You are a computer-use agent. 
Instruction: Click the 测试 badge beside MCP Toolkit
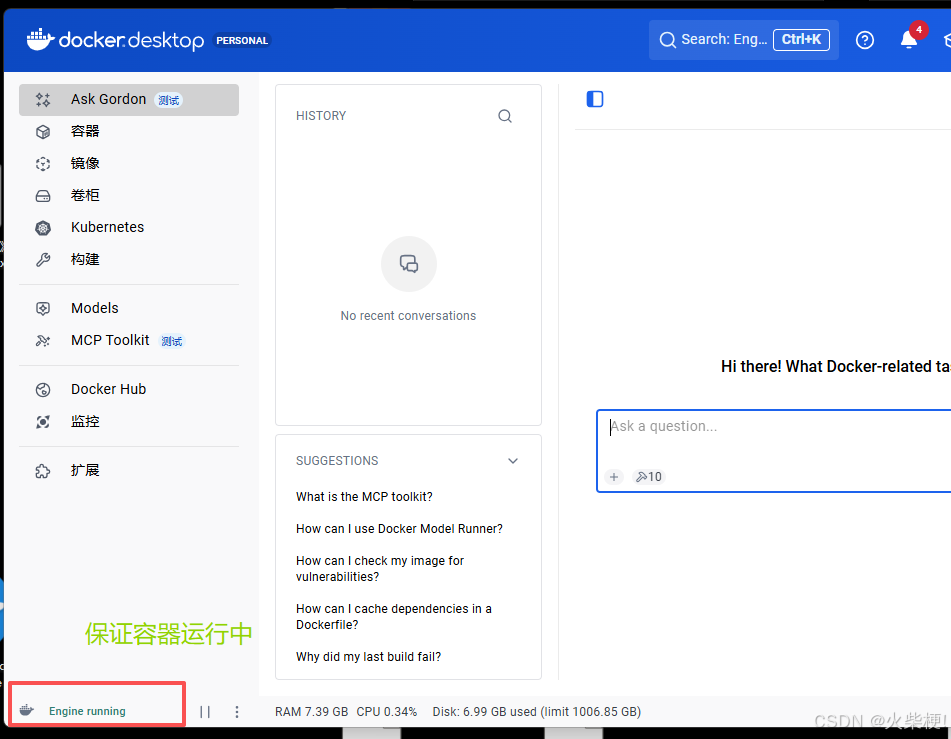(172, 342)
